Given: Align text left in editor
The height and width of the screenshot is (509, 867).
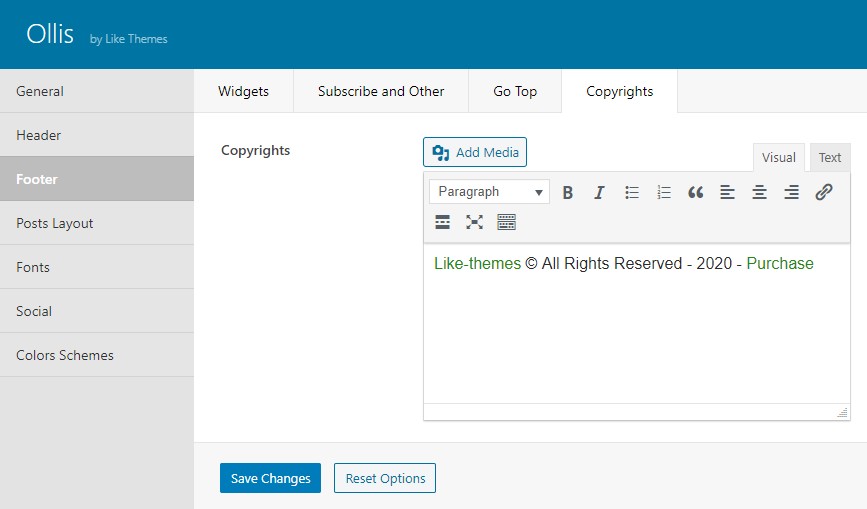Looking at the screenshot, I should click(727, 192).
